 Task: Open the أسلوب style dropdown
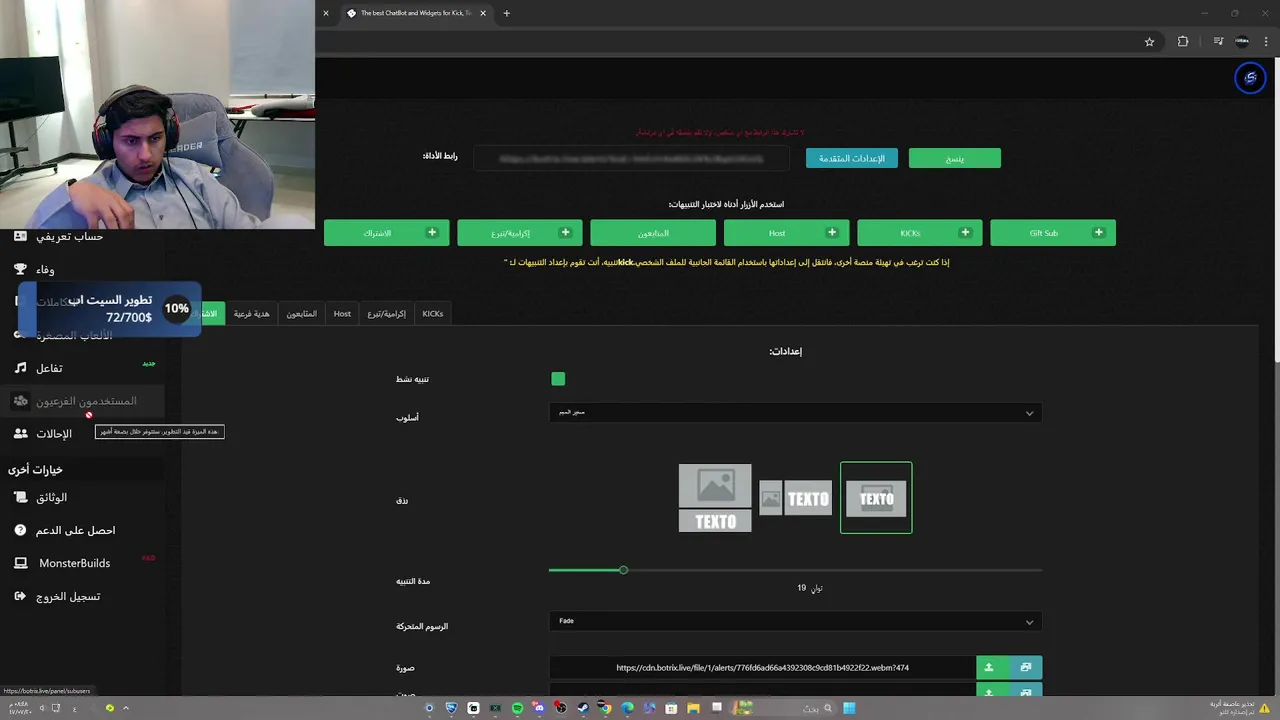coord(795,413)
